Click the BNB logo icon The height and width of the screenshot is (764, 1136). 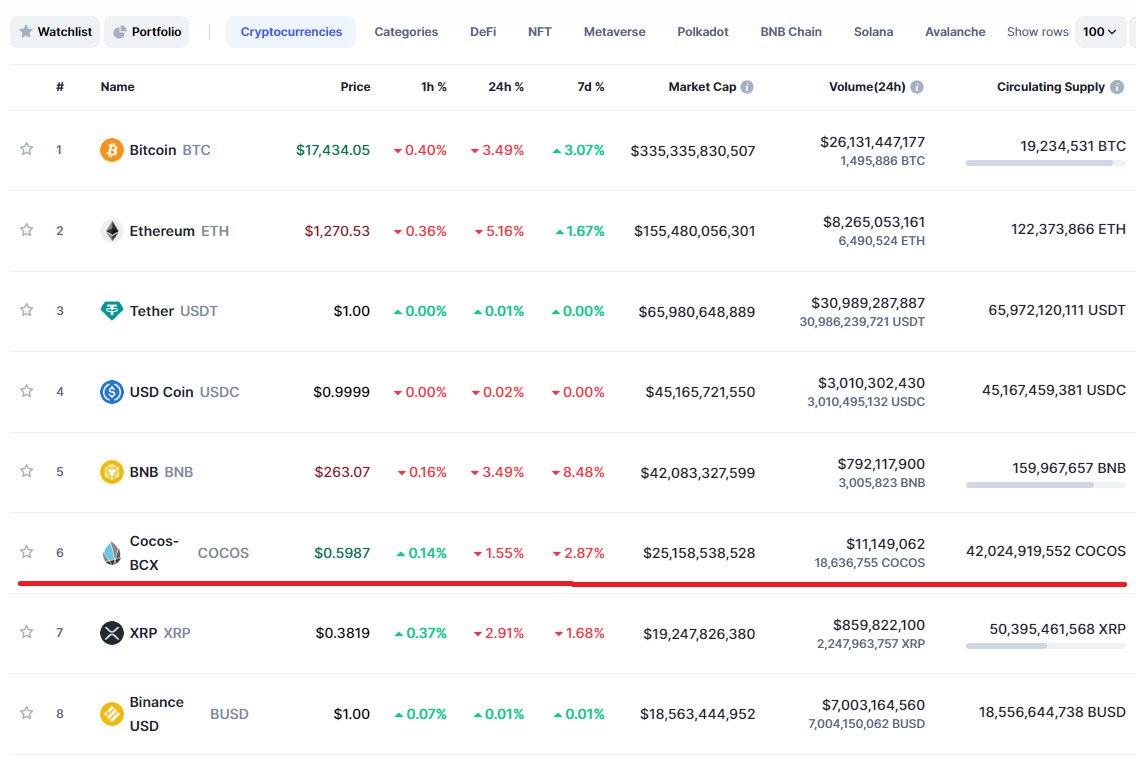[112, 472]
